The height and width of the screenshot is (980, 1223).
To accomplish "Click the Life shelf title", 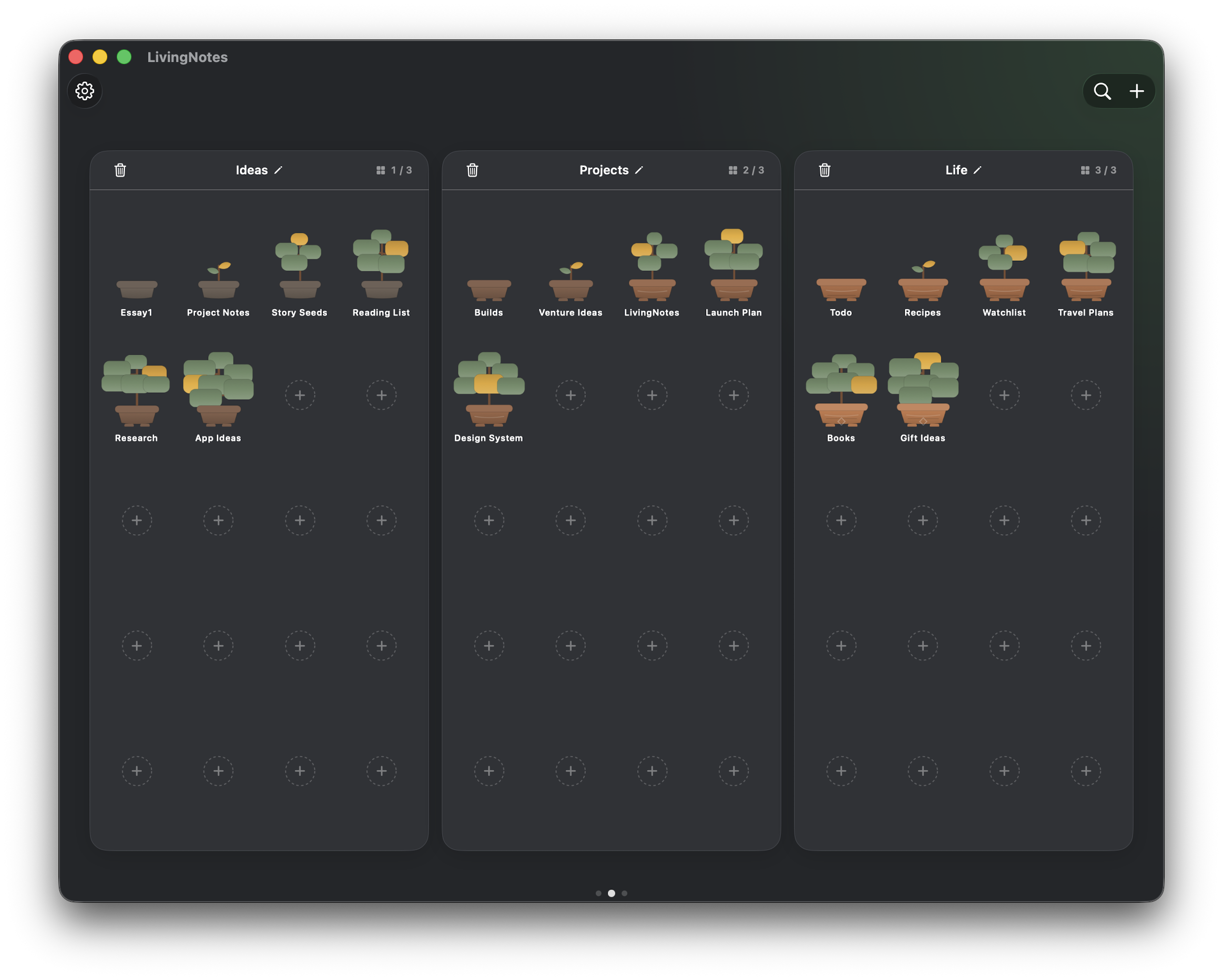I will click(x=956, y=170).
